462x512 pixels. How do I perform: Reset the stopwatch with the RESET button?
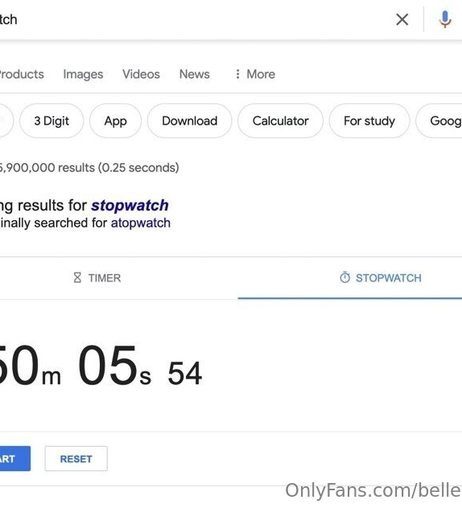click(x=76, y=459)
